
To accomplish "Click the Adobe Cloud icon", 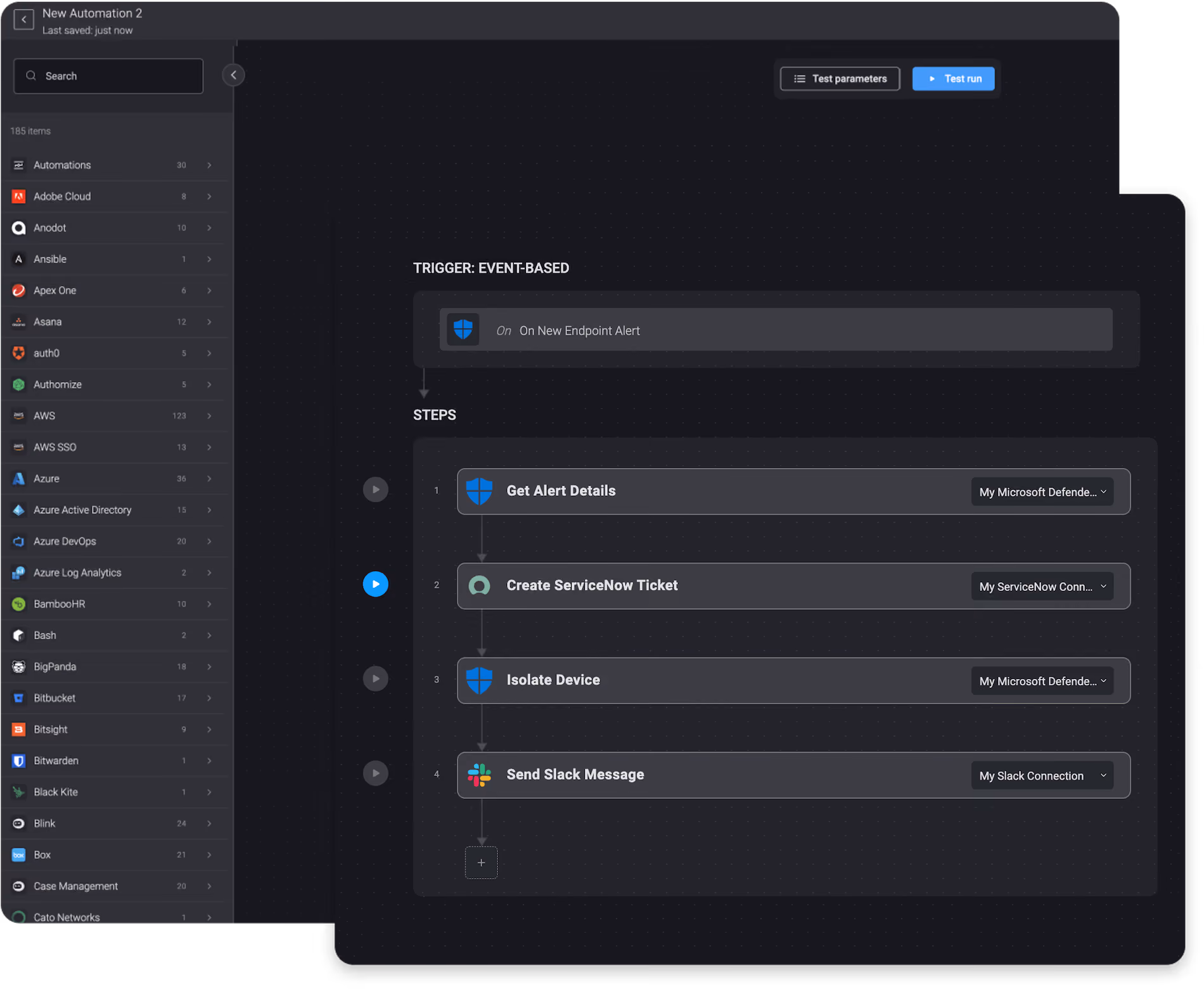I will pyautogui.click(x=19, y=197).
